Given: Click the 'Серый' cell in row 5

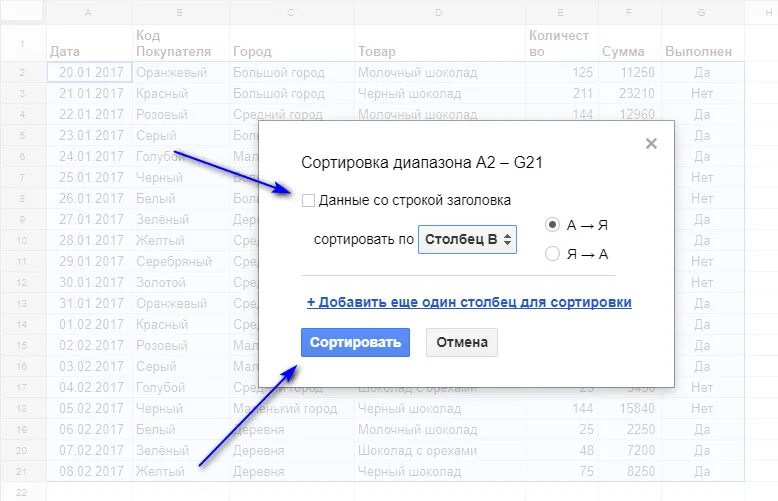Looking at the screenshot, I should tap(181, 135).
